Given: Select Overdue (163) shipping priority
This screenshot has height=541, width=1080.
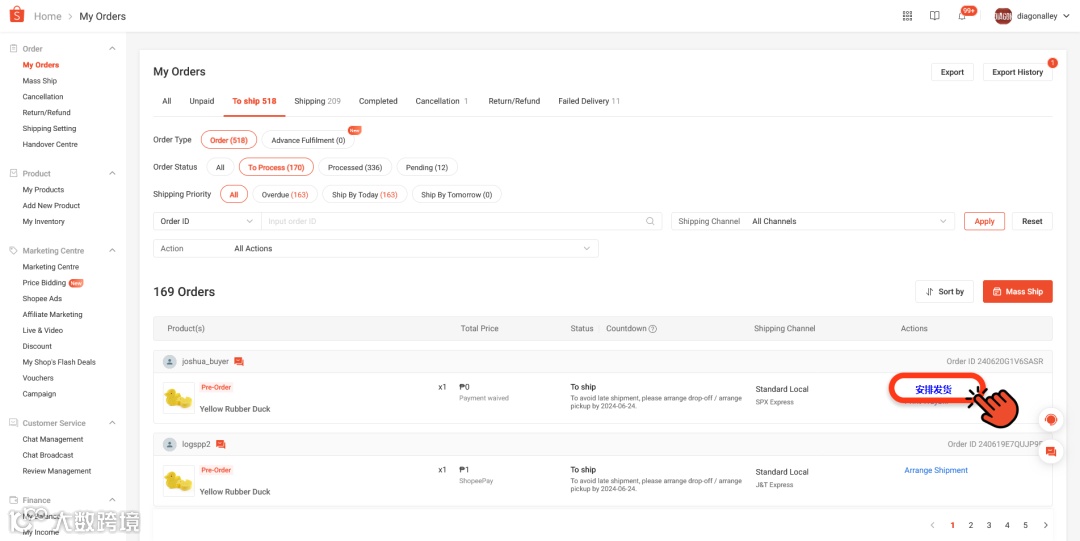Looking at the screenshot, I should 285,195.
